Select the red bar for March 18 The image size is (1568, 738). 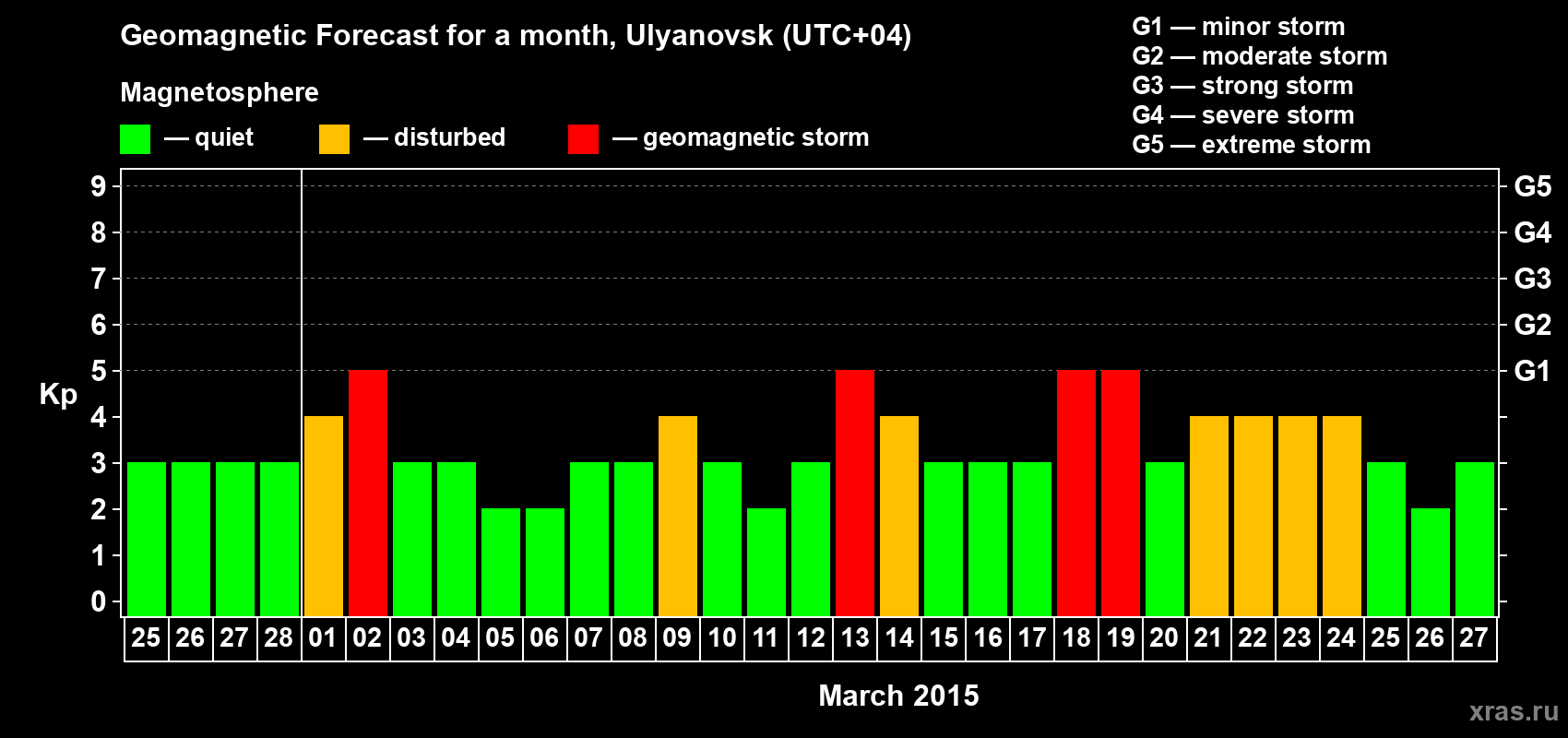tap(1076, 494)
